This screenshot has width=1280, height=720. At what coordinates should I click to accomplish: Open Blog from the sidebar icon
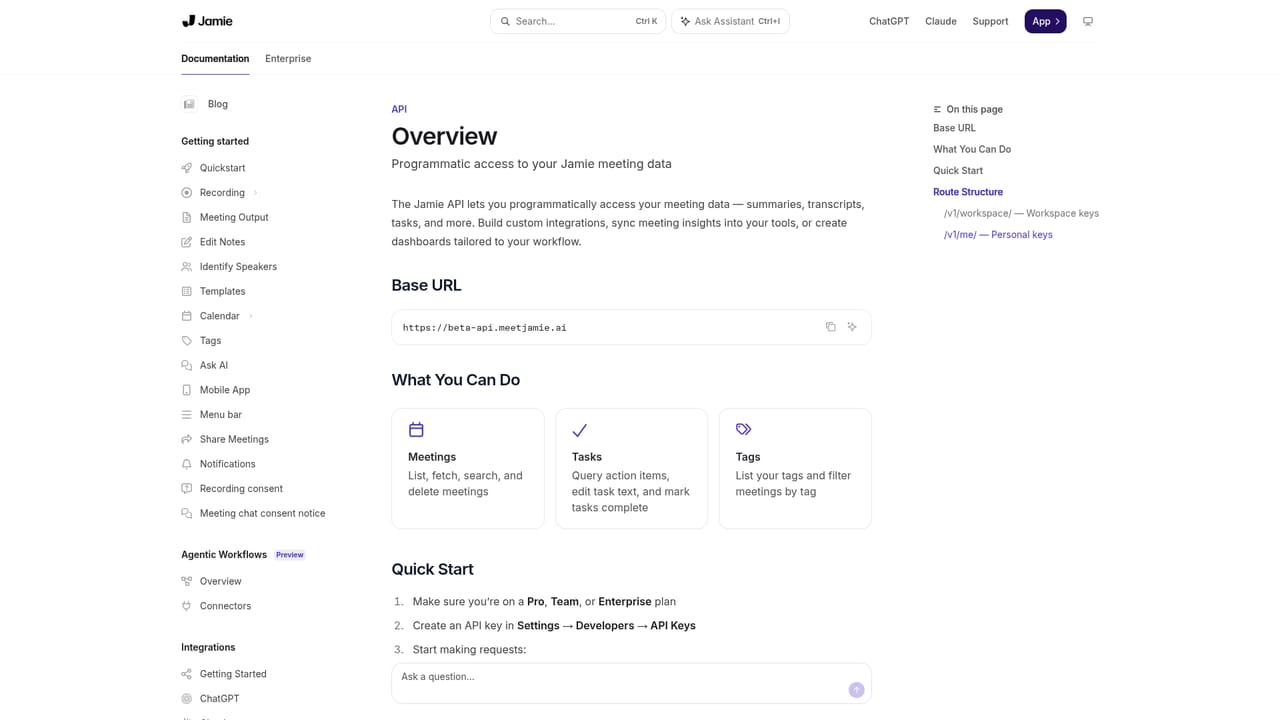pos(189,104)
